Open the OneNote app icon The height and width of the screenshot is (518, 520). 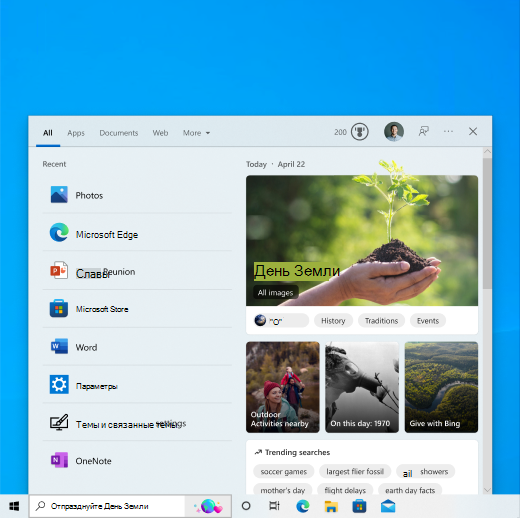tap(59, 460)
